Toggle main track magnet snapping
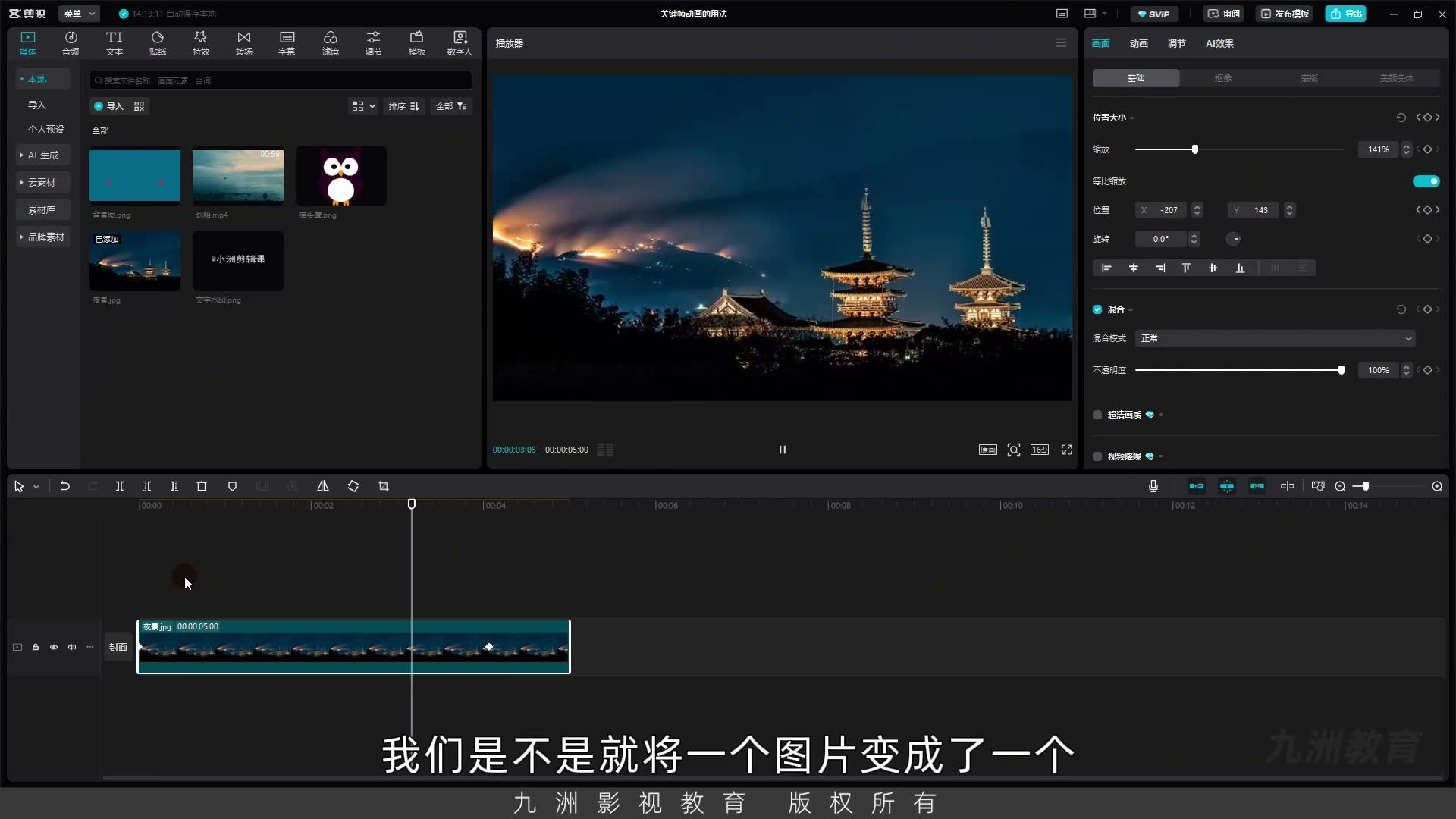This screenshot has width=1456, height=819. tap(1197, 486)
